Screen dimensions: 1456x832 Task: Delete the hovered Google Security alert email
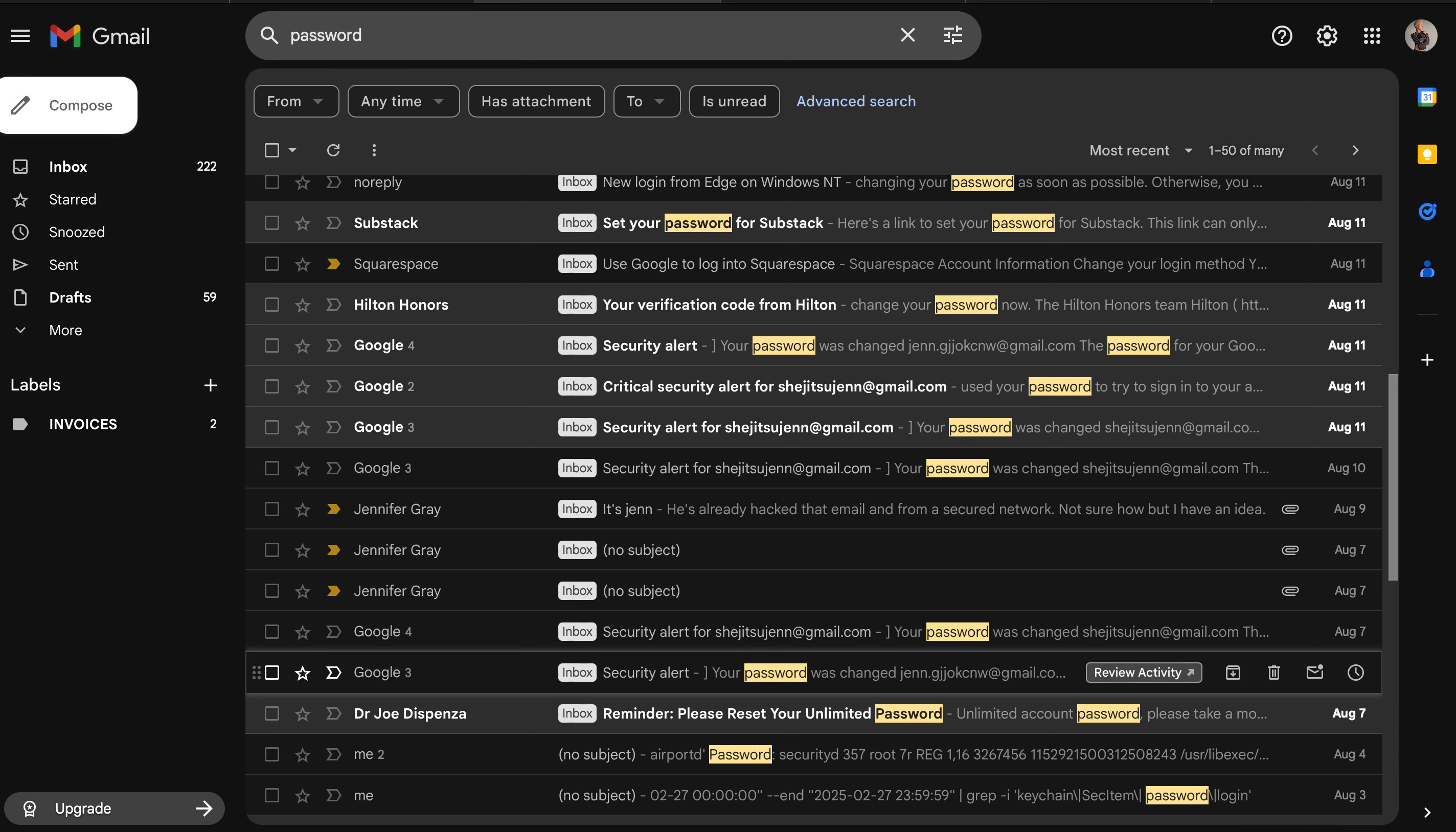click(1273, 673)
